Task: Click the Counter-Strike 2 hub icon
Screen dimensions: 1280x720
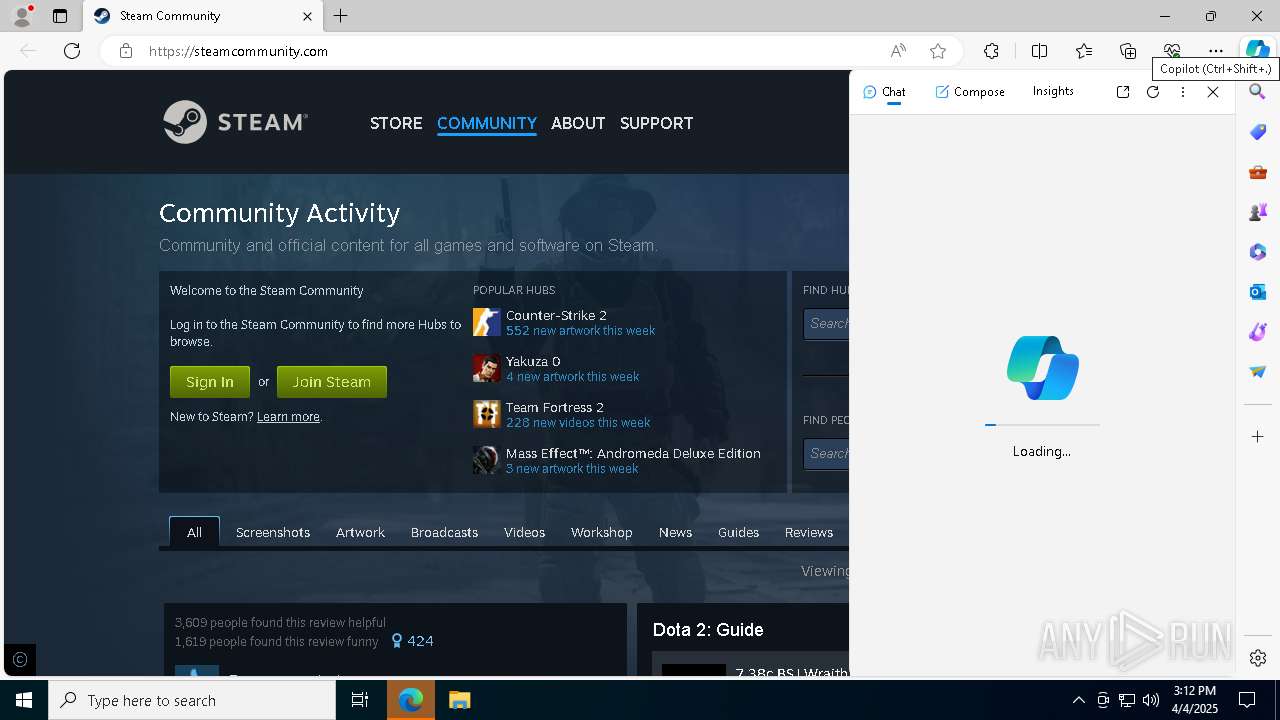Action: 487,322
